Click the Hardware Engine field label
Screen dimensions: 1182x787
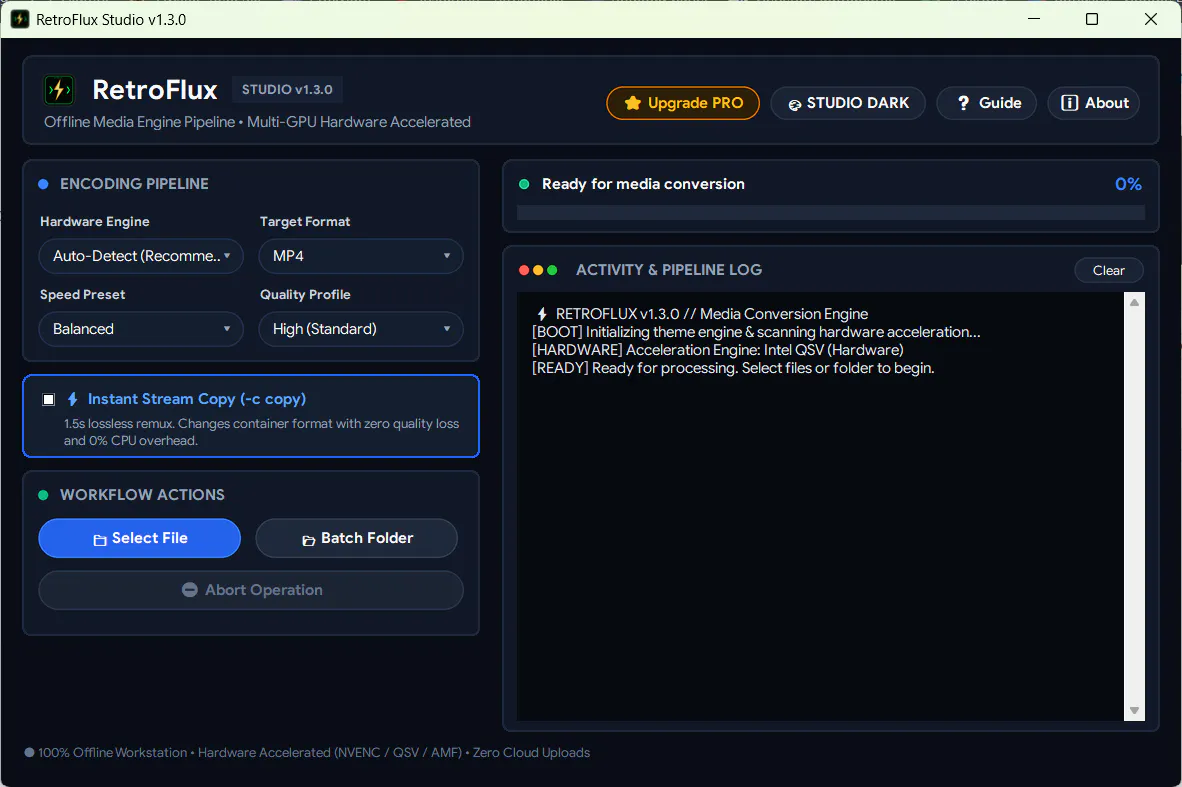pyautogui.click(x=95, y=222)
